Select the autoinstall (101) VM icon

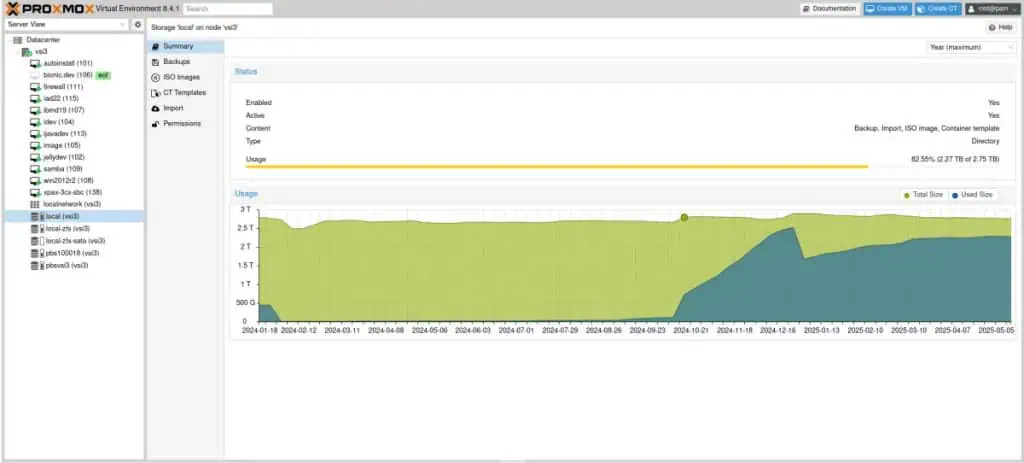tap(36, 63)
